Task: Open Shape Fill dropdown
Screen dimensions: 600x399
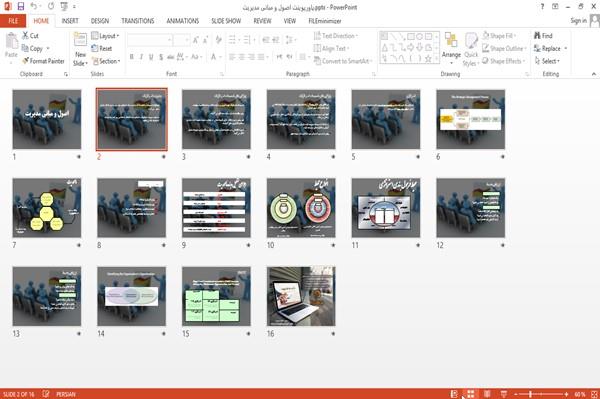Action: tap(499, 36)
